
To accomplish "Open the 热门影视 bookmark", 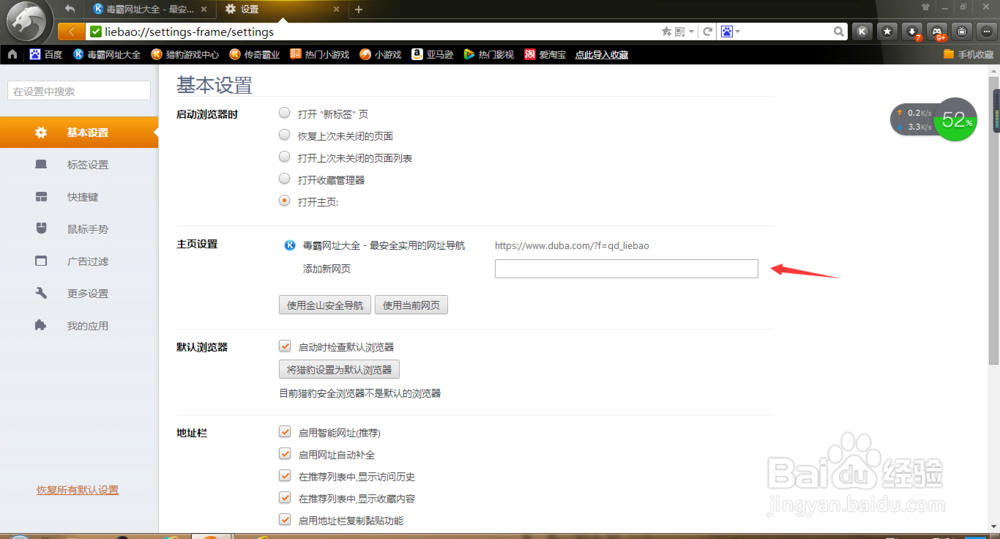I will point(489,54).
